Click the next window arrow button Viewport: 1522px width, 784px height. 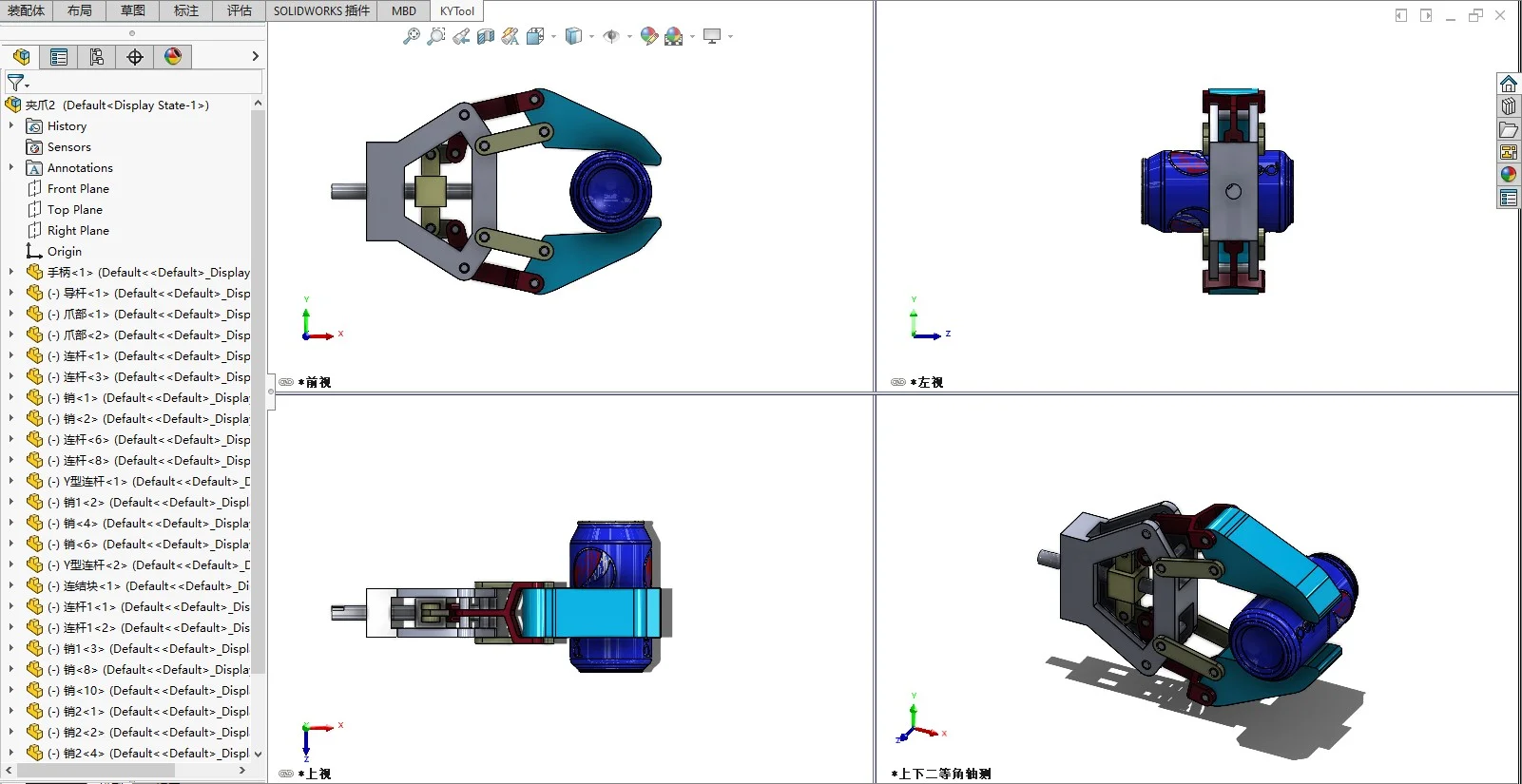[x=1426, y=15]
